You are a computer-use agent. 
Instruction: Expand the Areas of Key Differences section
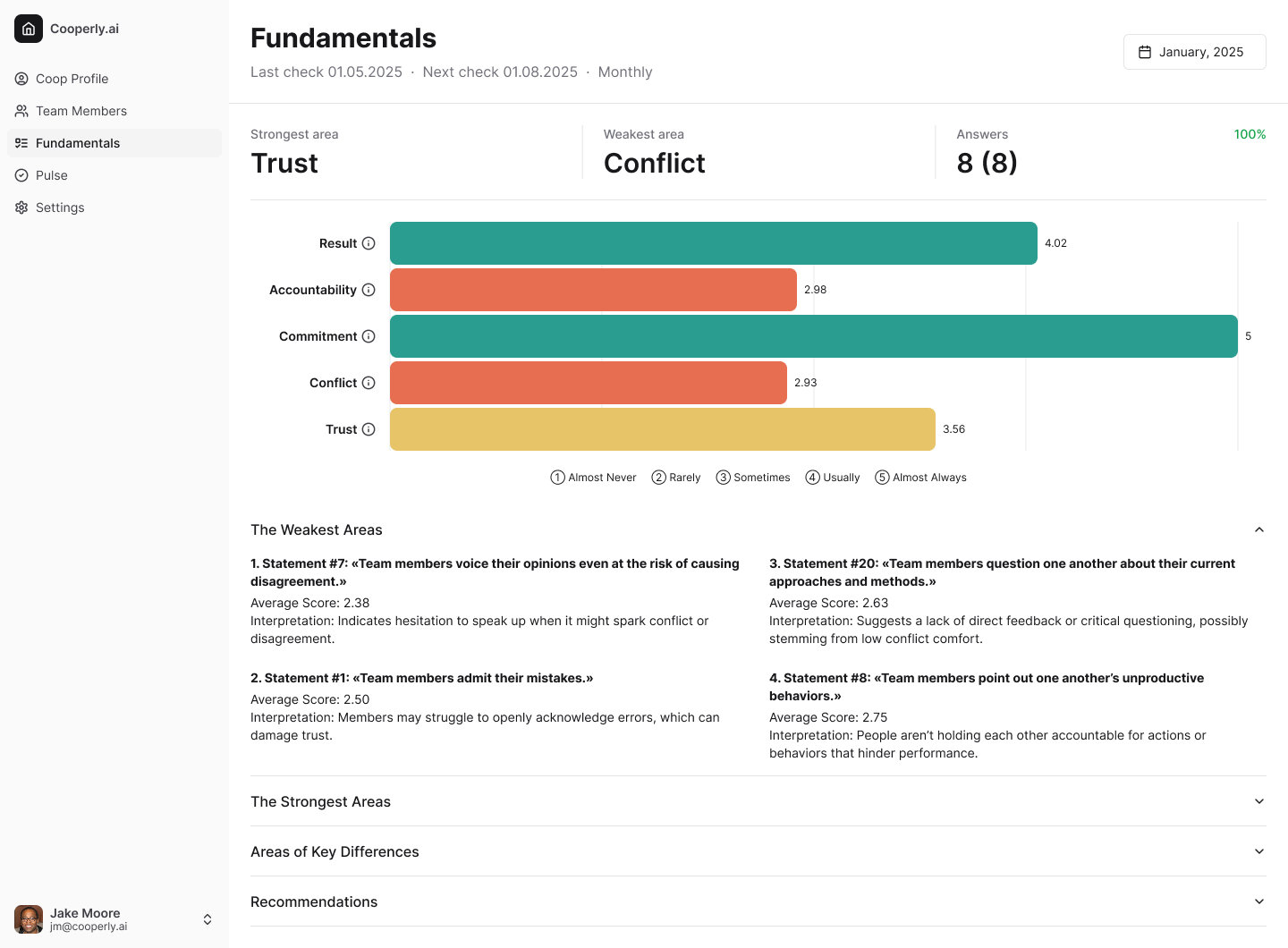pyautogui.click(x=1258, y=851)
